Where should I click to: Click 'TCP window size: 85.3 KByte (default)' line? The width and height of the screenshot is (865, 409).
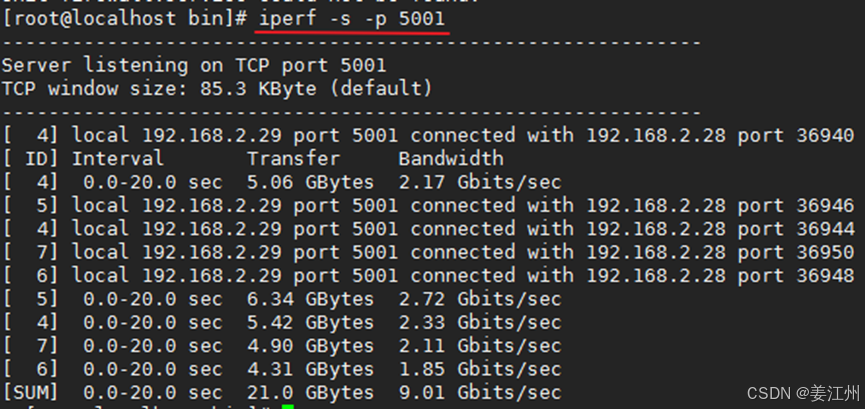pyautogui.click(x=217, y=89)
